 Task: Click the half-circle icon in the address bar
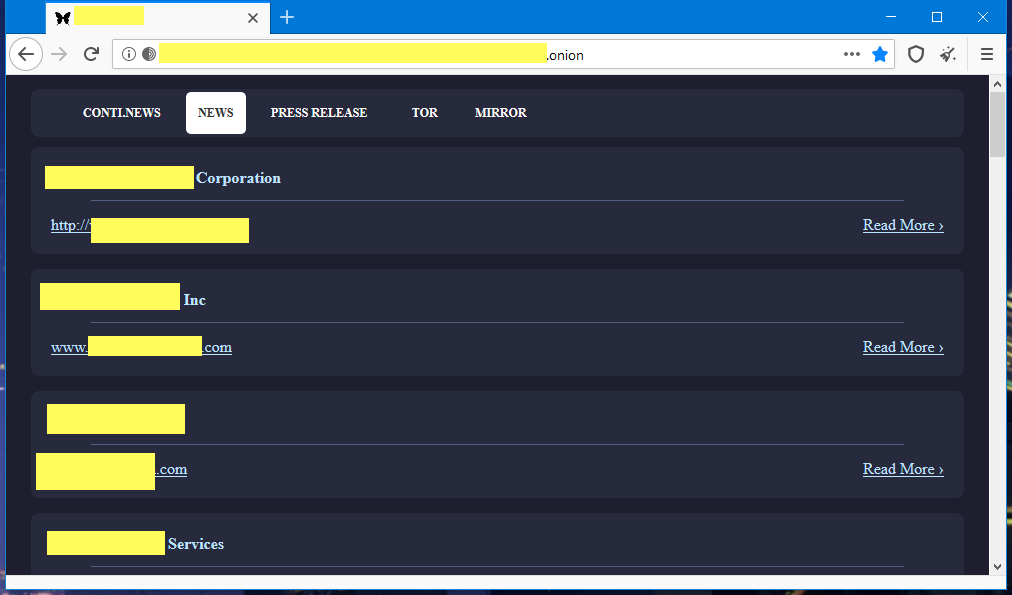pyautogui.click(x=149, y=55)
